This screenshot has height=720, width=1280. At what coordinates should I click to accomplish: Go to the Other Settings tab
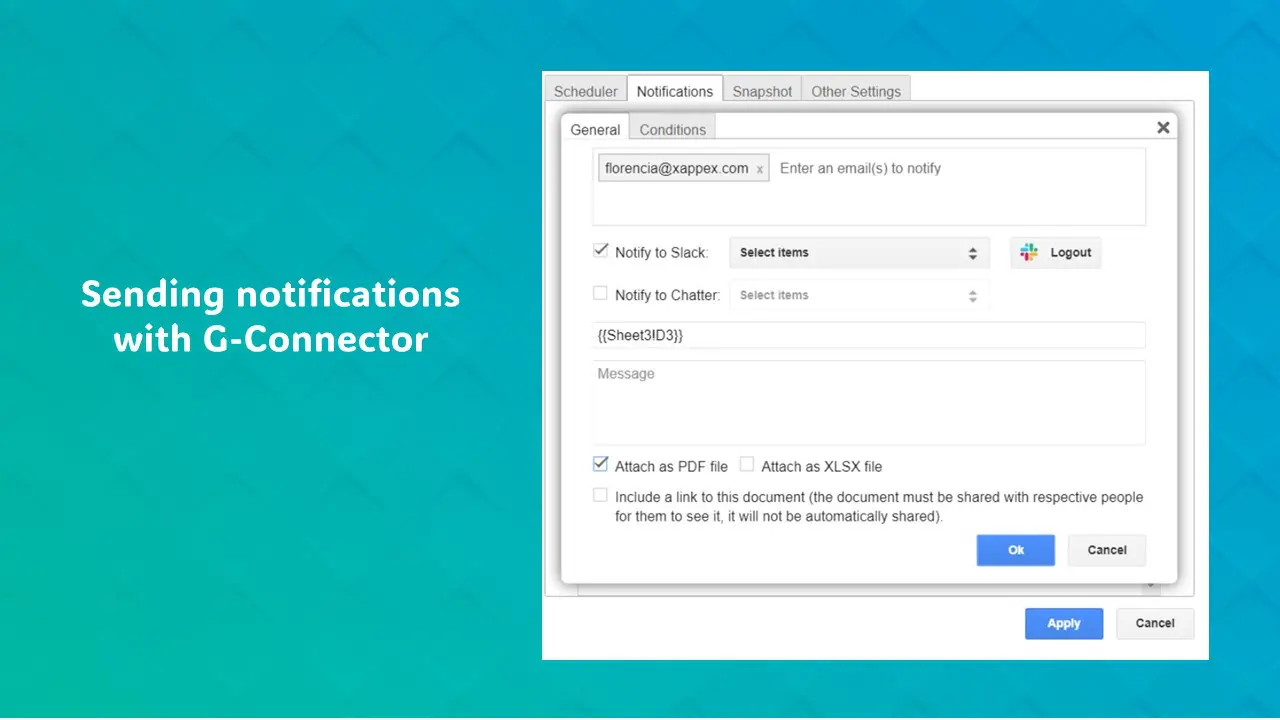[856, 91]
